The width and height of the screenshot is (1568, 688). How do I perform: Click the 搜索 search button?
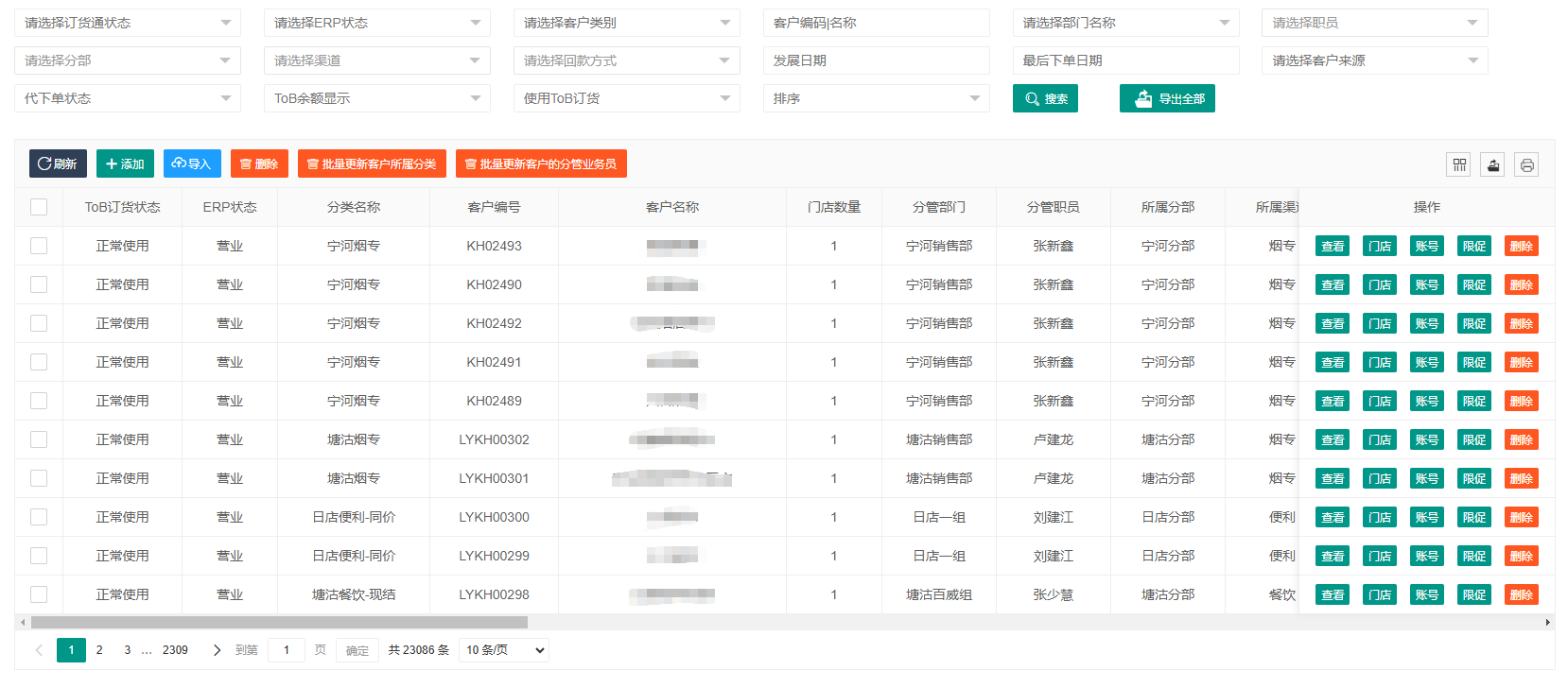(x=1045, y=98)
